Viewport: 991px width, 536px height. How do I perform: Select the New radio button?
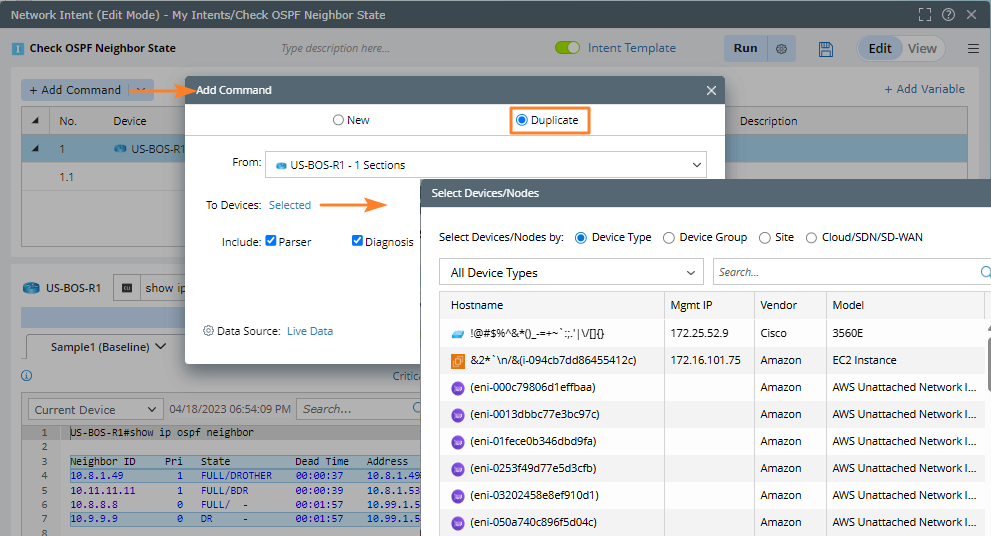[339, 120]
